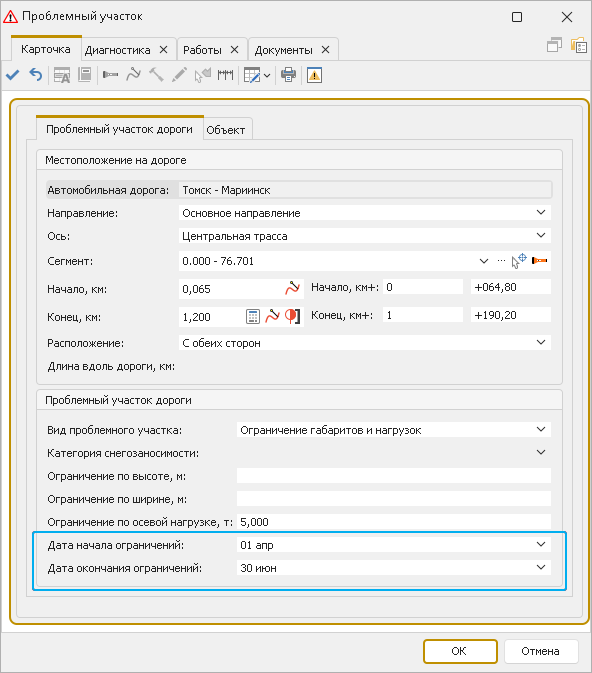Click the calculator icon next to Конец, км
This screenshot has width=592, height=673.
point(253,317)
